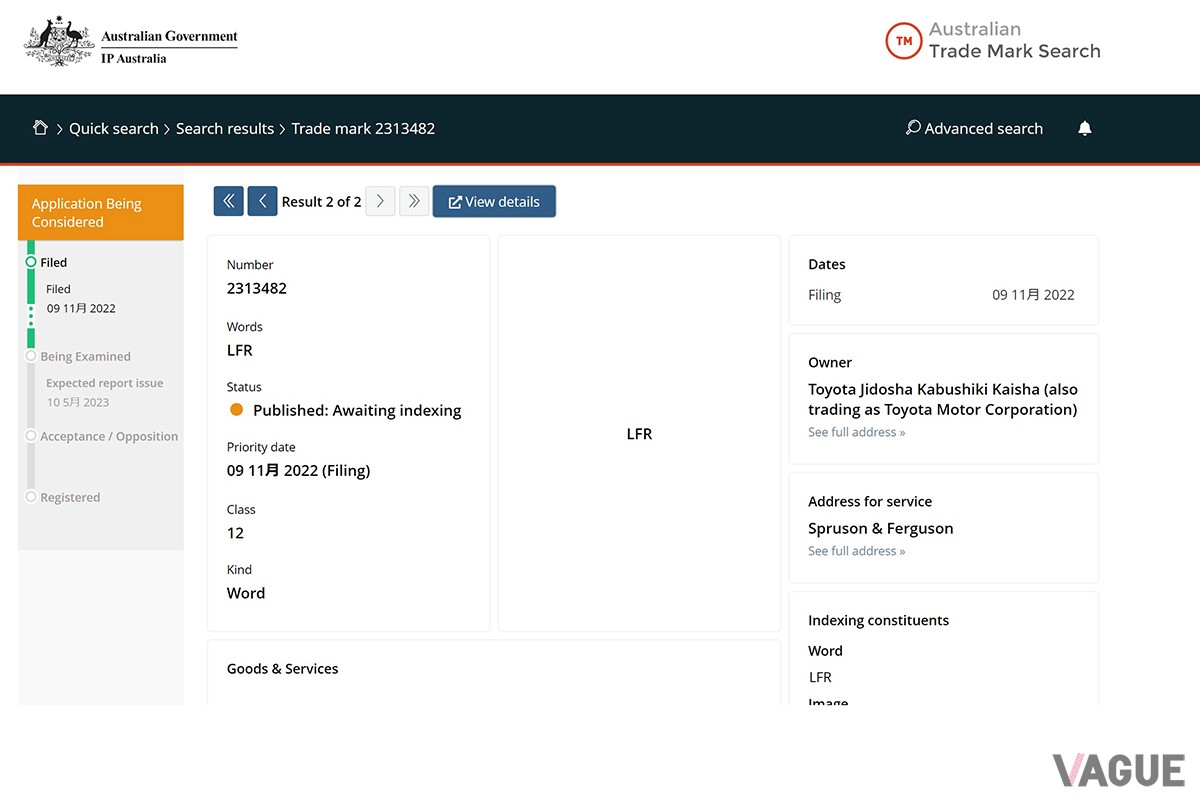This screenshot has width=1200, height=800.
Task: Click the Being Examined timeline stage
Action: 85,356
